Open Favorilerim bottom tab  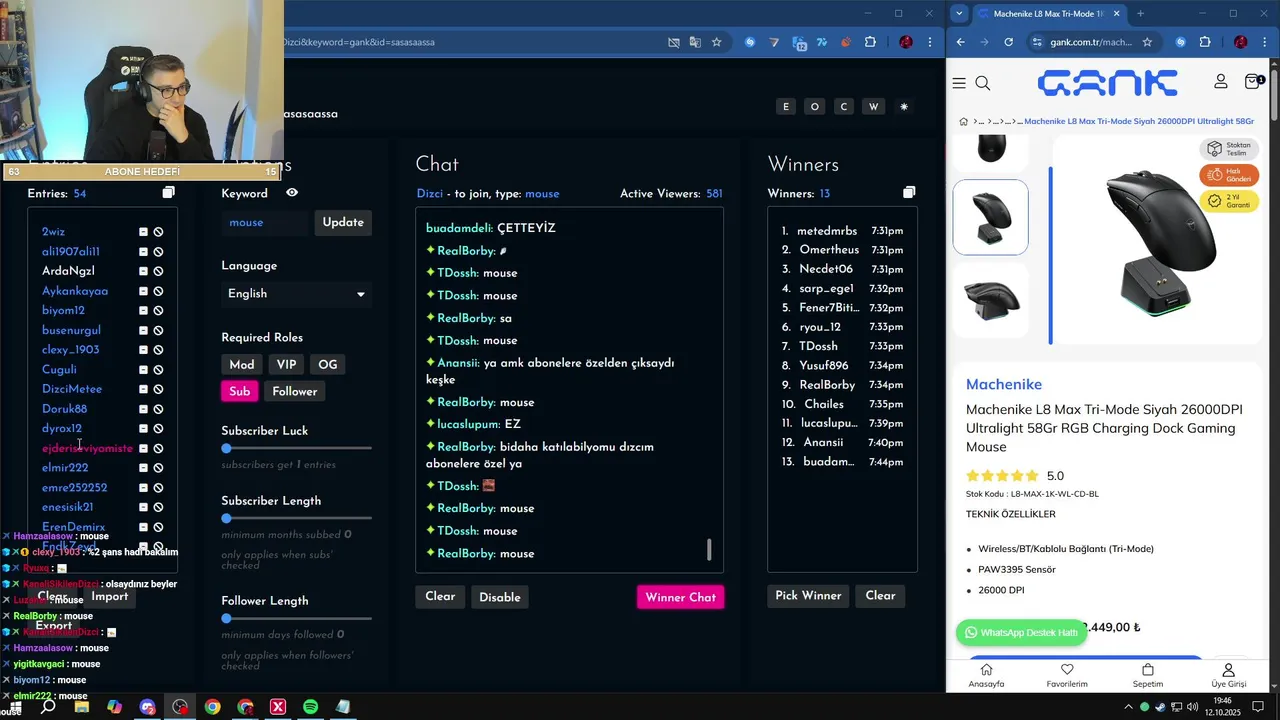1067,676
